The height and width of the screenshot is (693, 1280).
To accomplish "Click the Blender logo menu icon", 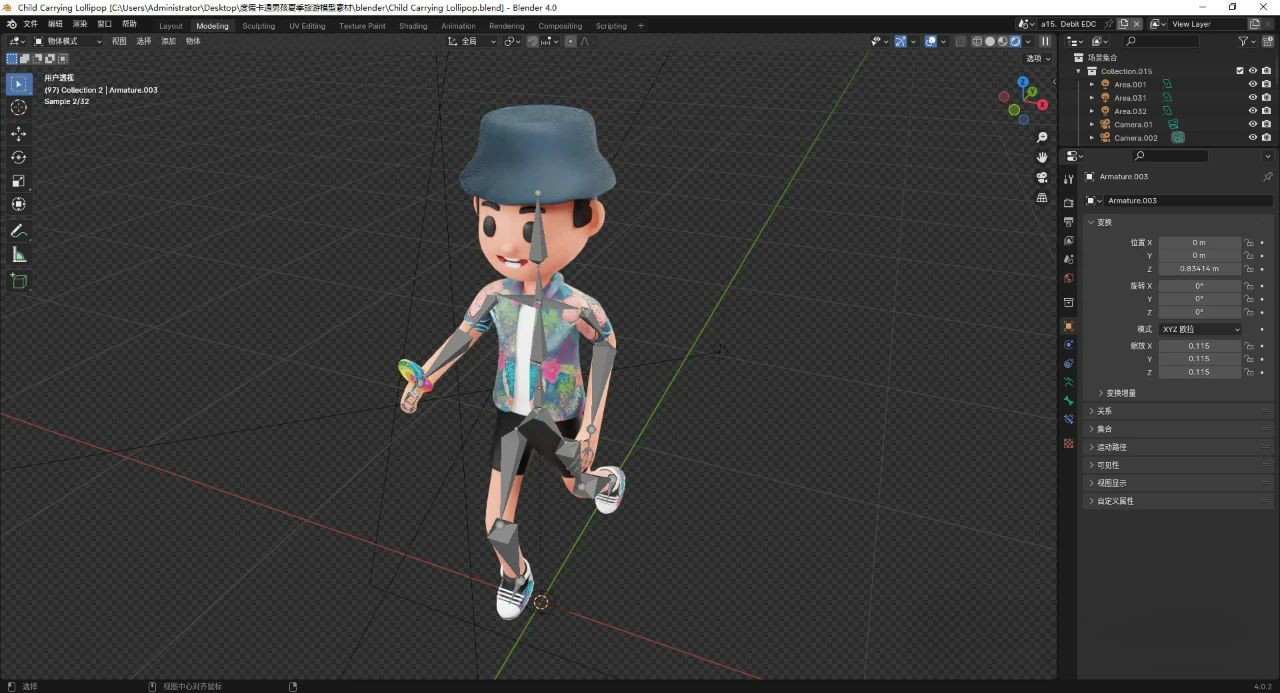I will tap(11, 24).
